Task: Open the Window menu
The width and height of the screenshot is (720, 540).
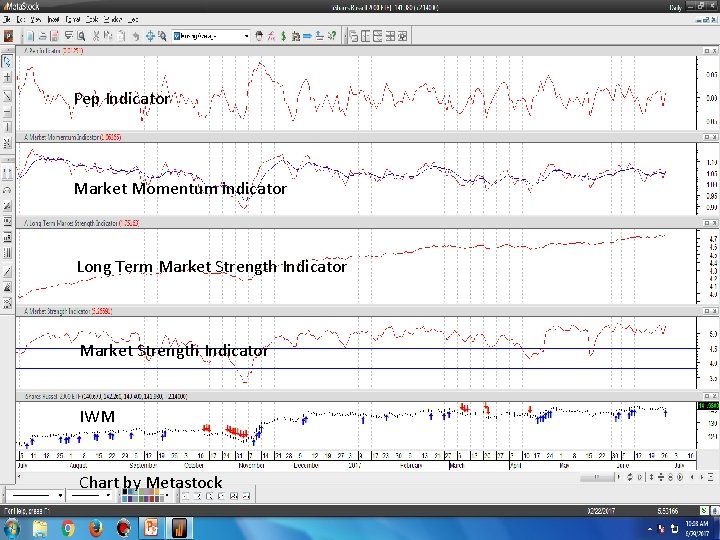Action: (112, 20)
